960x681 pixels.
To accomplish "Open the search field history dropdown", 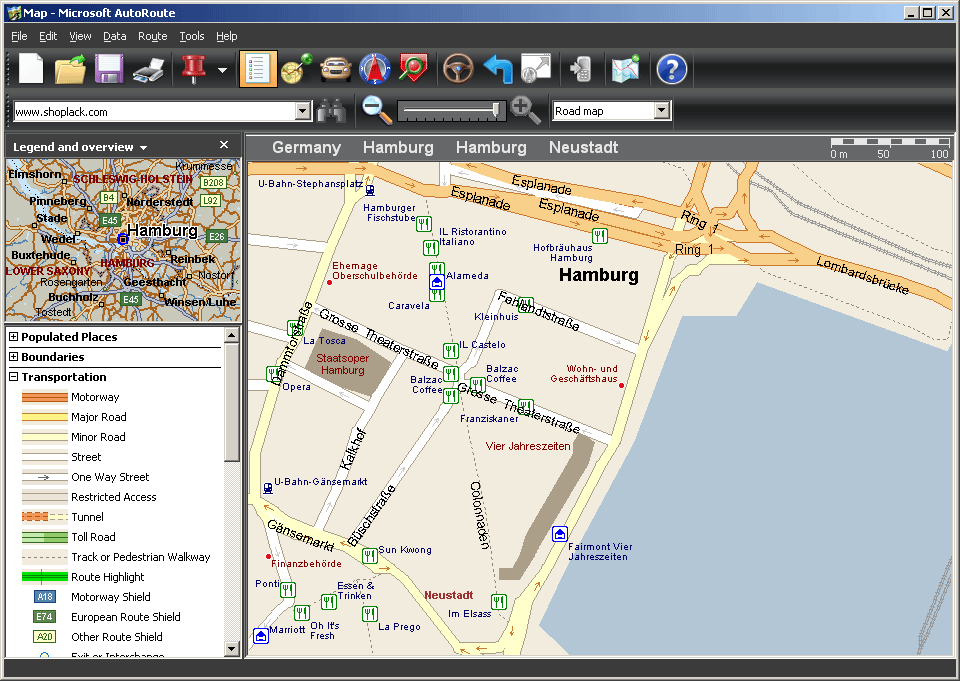I will coord(303,111).
